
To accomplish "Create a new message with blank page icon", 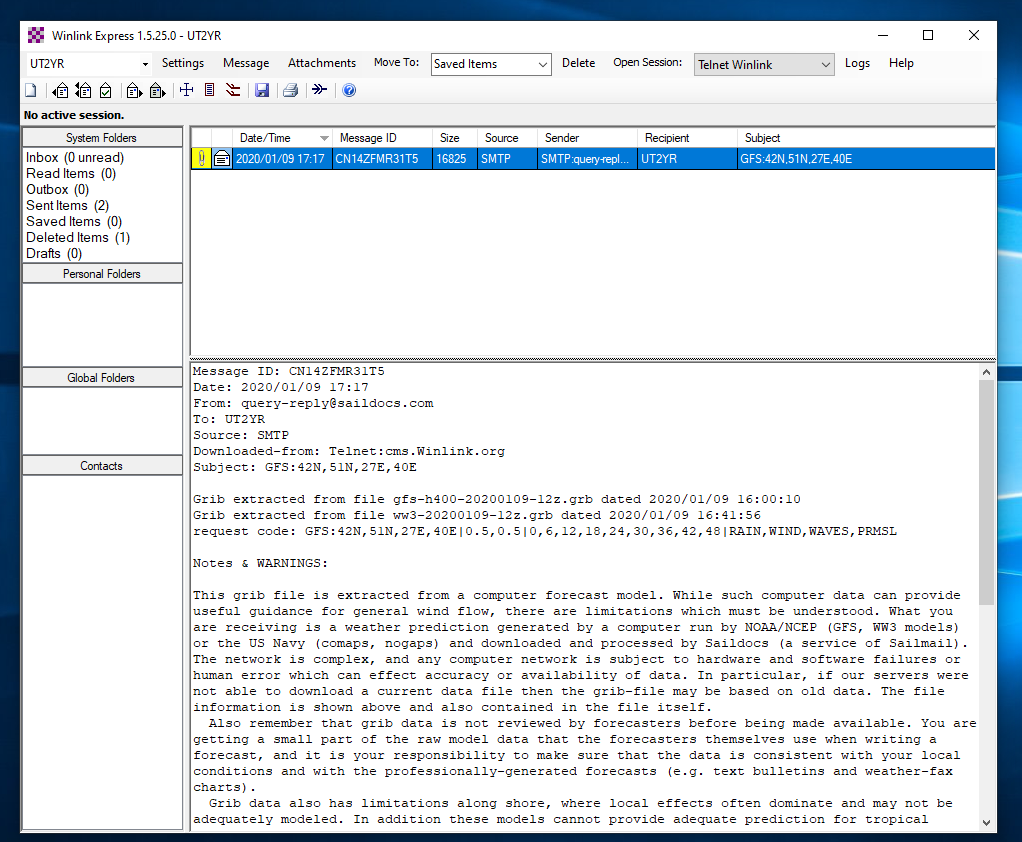I will point(31,91).
